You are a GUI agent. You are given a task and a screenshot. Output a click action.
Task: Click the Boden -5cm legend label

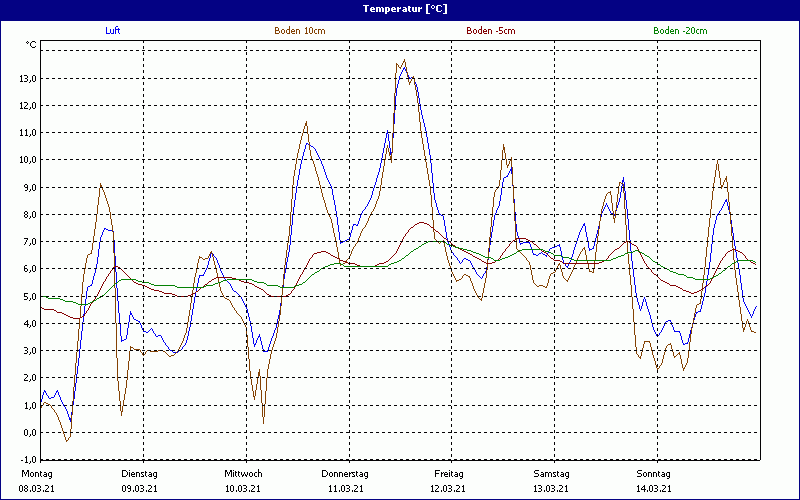pos(491,31)
